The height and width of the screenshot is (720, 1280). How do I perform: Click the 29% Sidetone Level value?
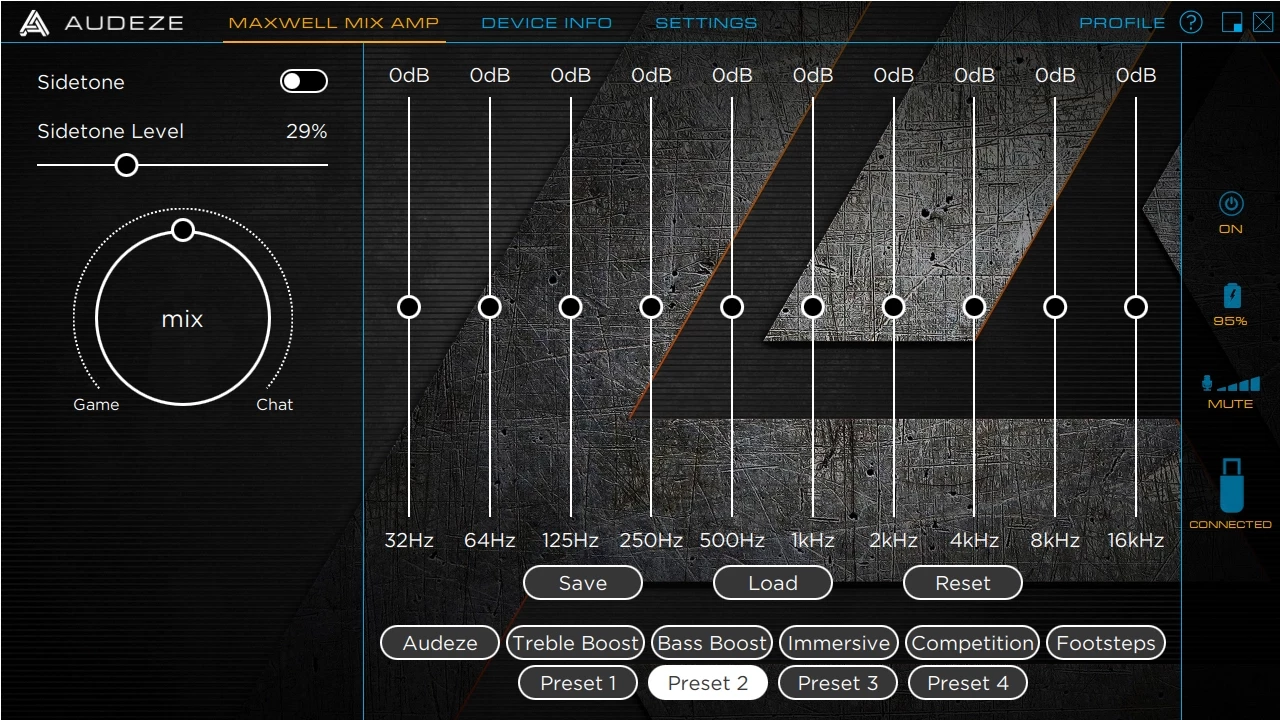coord(307,131)
